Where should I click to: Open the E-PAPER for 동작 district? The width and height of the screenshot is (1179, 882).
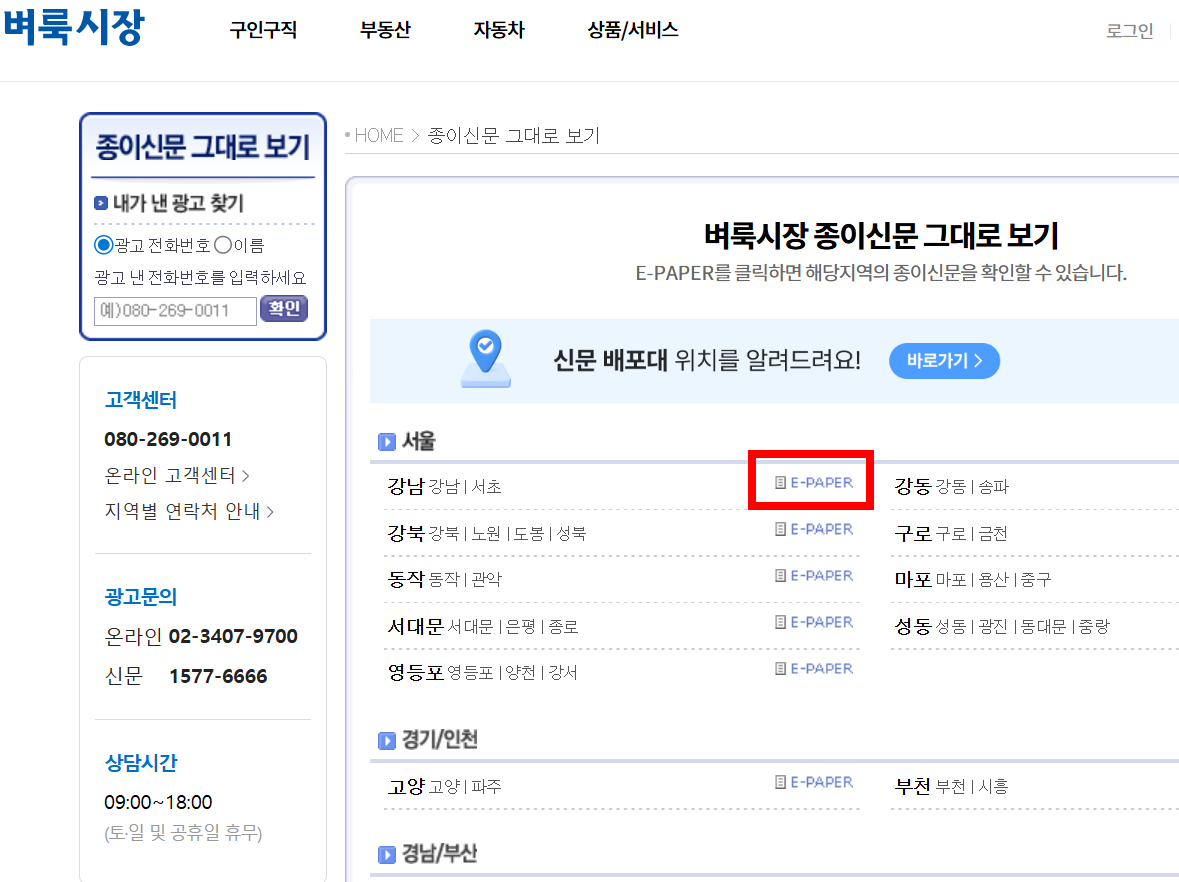click(x=816, y=575)
